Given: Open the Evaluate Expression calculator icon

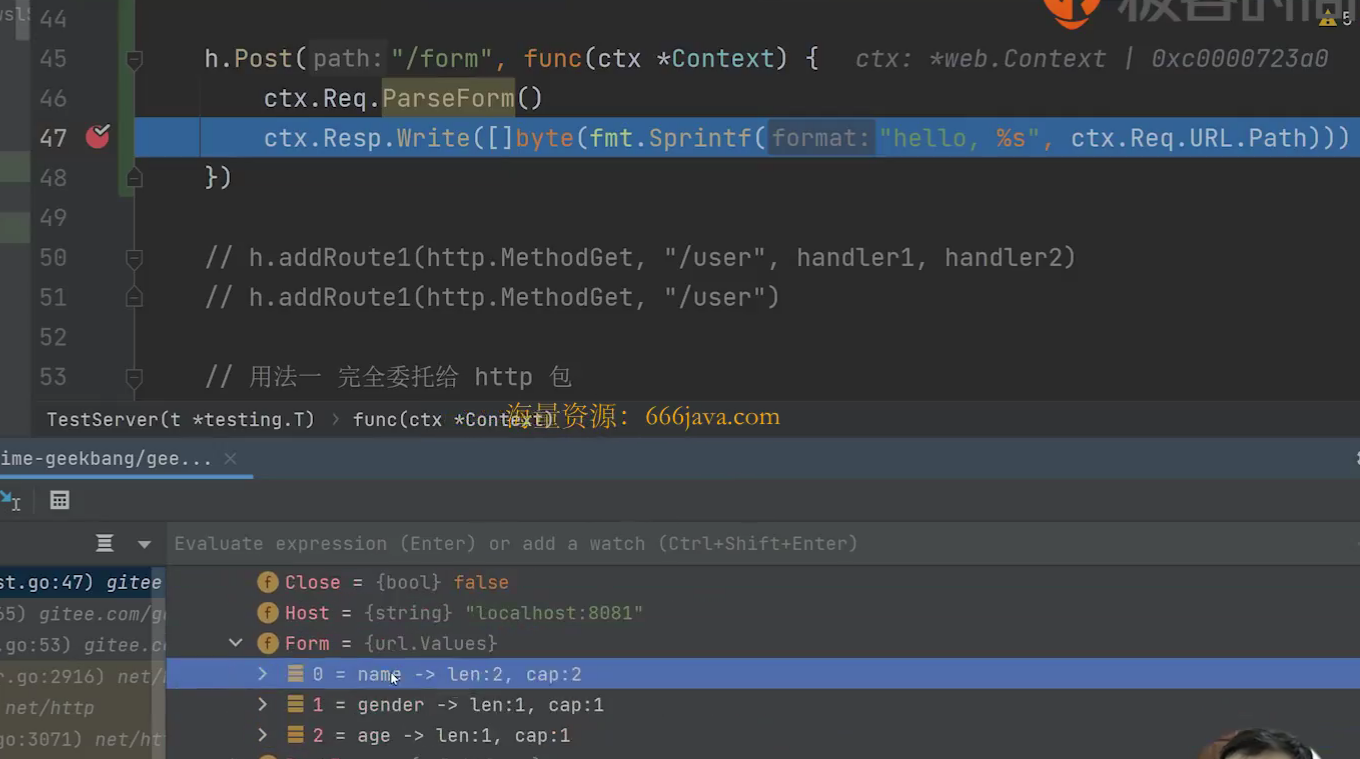Looking at the screenshot, I should (60, 500).
